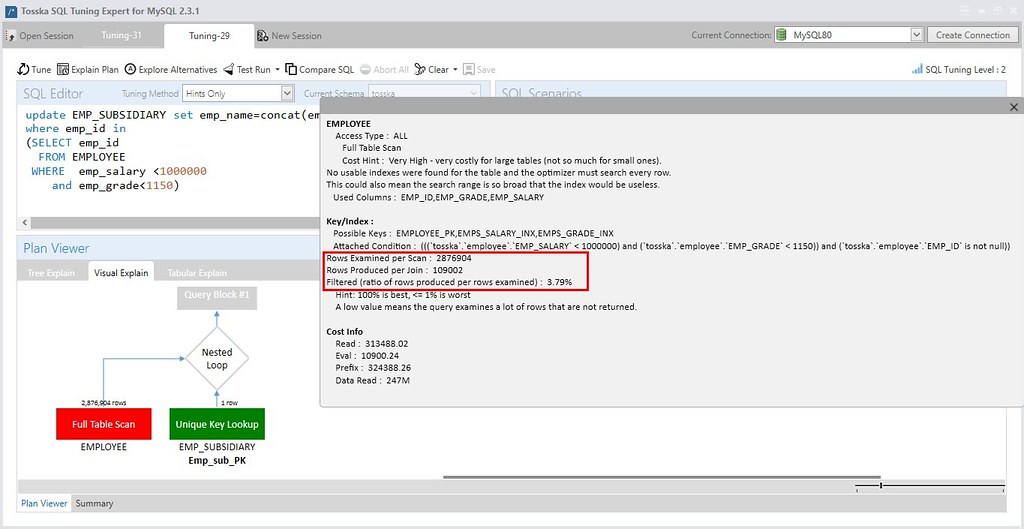Click Explore Alternatives icon

131,70
